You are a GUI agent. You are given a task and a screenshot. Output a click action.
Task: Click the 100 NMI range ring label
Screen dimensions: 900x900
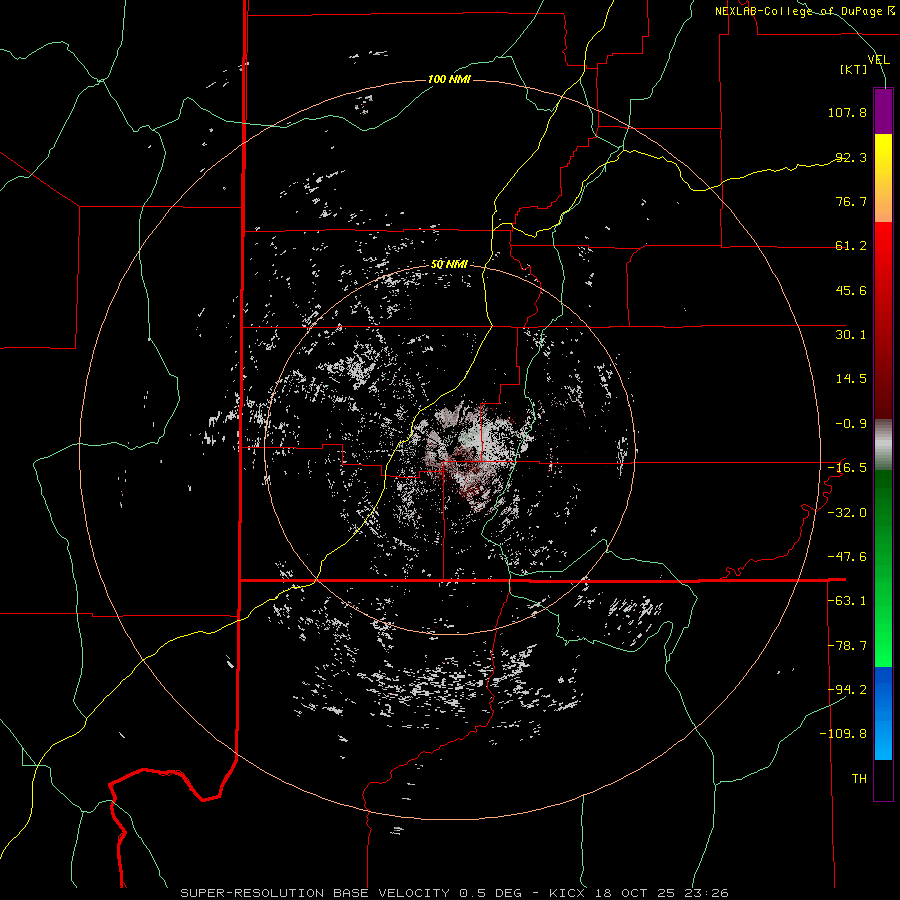pos(449,79)
